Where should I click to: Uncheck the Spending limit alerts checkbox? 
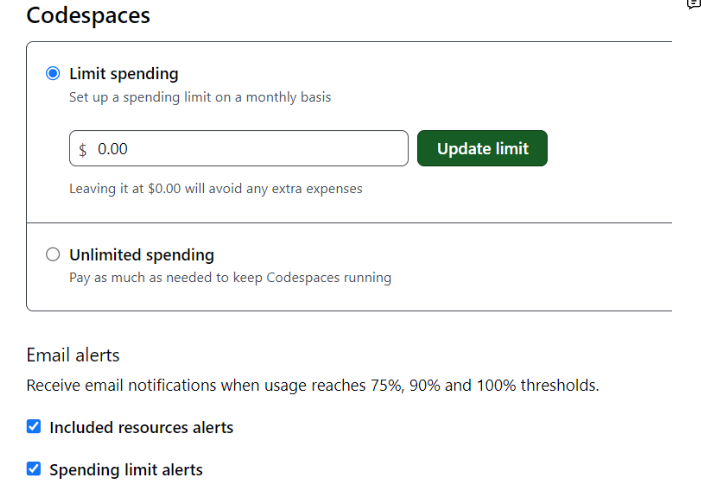(x=34, y=469)
